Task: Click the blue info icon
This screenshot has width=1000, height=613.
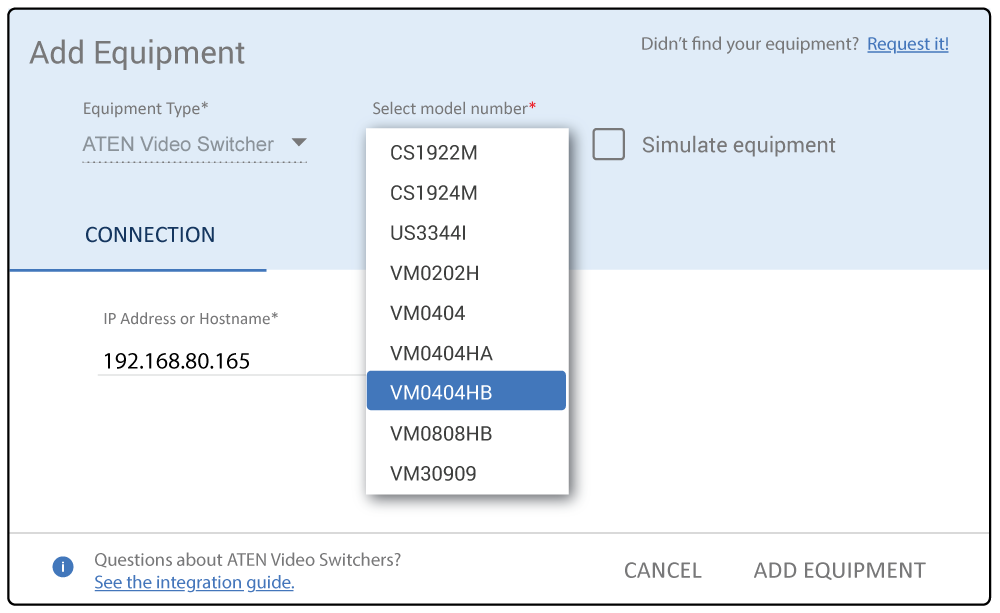Action: click(x=62, y=566)
